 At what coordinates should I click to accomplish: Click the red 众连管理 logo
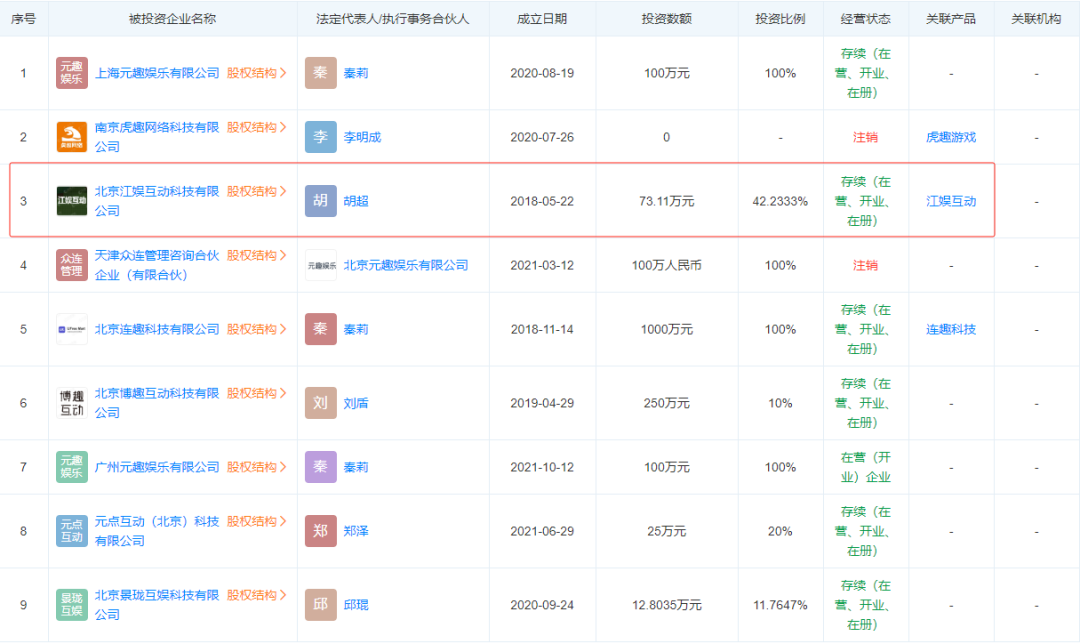[71, 264]
